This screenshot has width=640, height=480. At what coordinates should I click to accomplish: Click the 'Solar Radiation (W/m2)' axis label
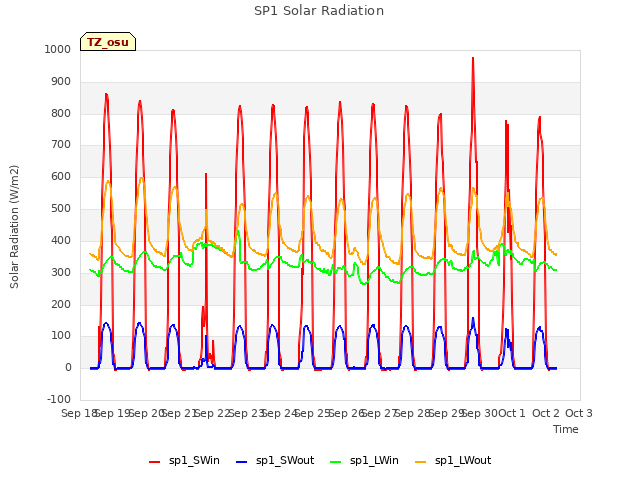tap(14, 227)
